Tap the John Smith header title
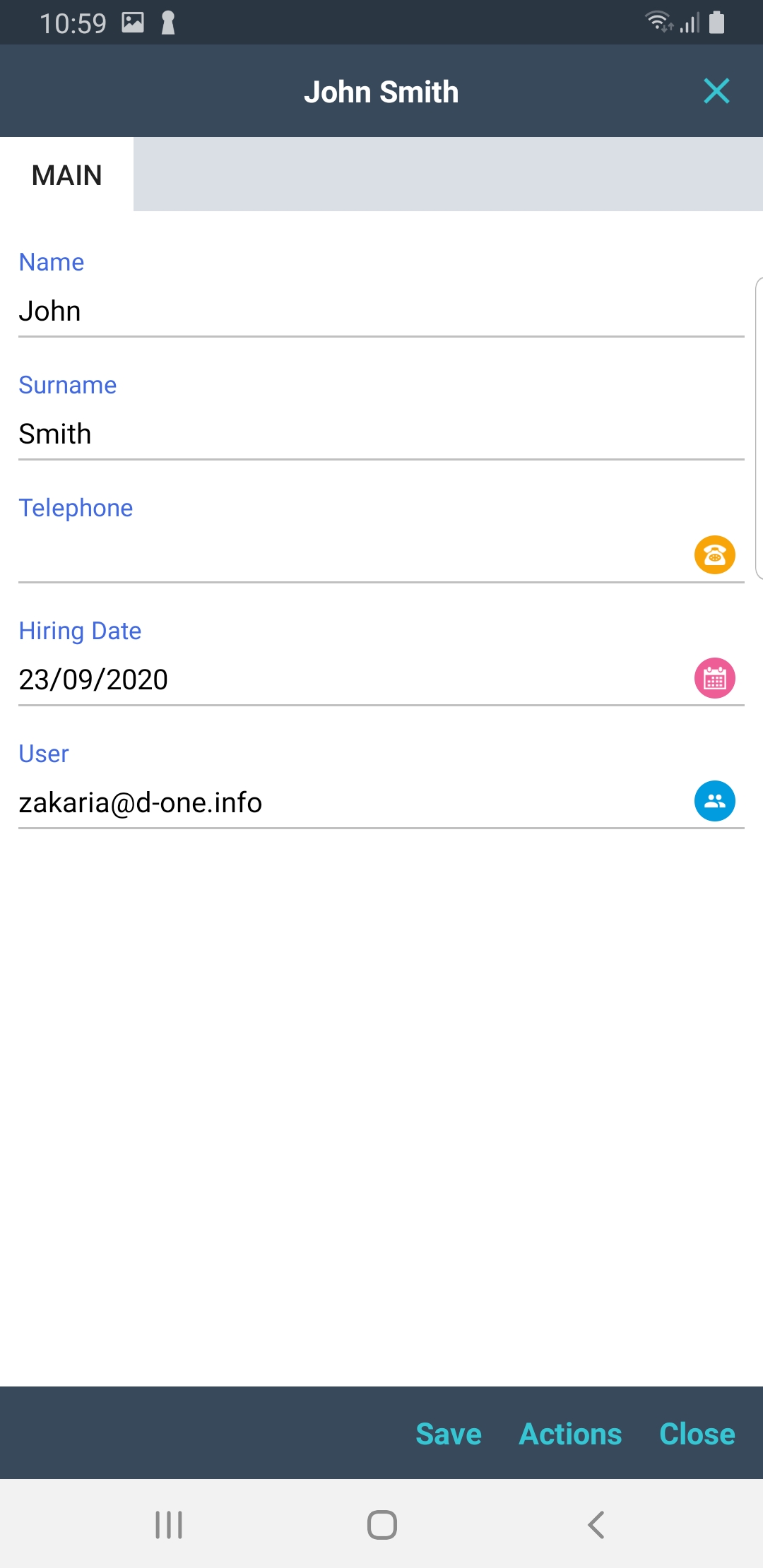Viewport: 763px width, 1568px height. click(x=381, y=92)
